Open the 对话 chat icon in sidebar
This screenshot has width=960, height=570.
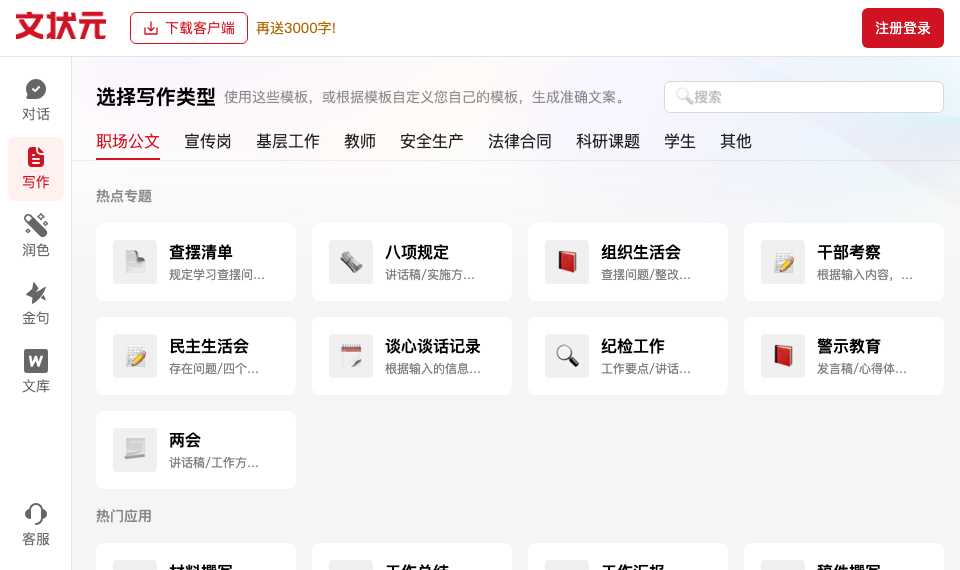[36, 89]
